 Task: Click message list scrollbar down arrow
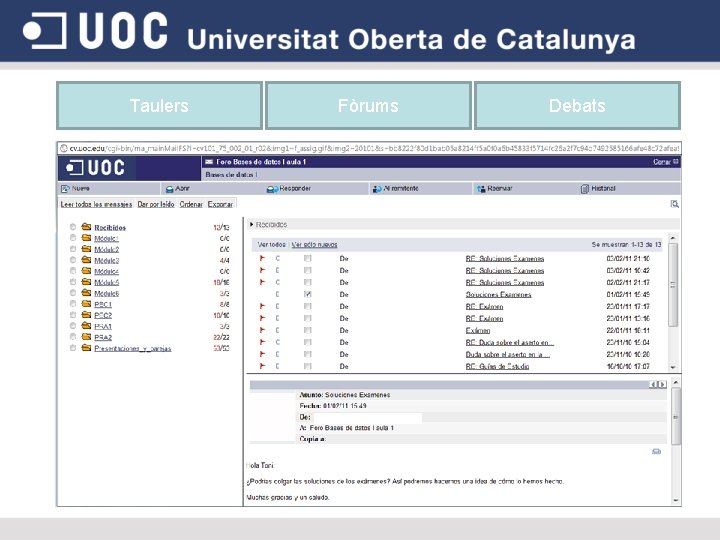[673, 367]
